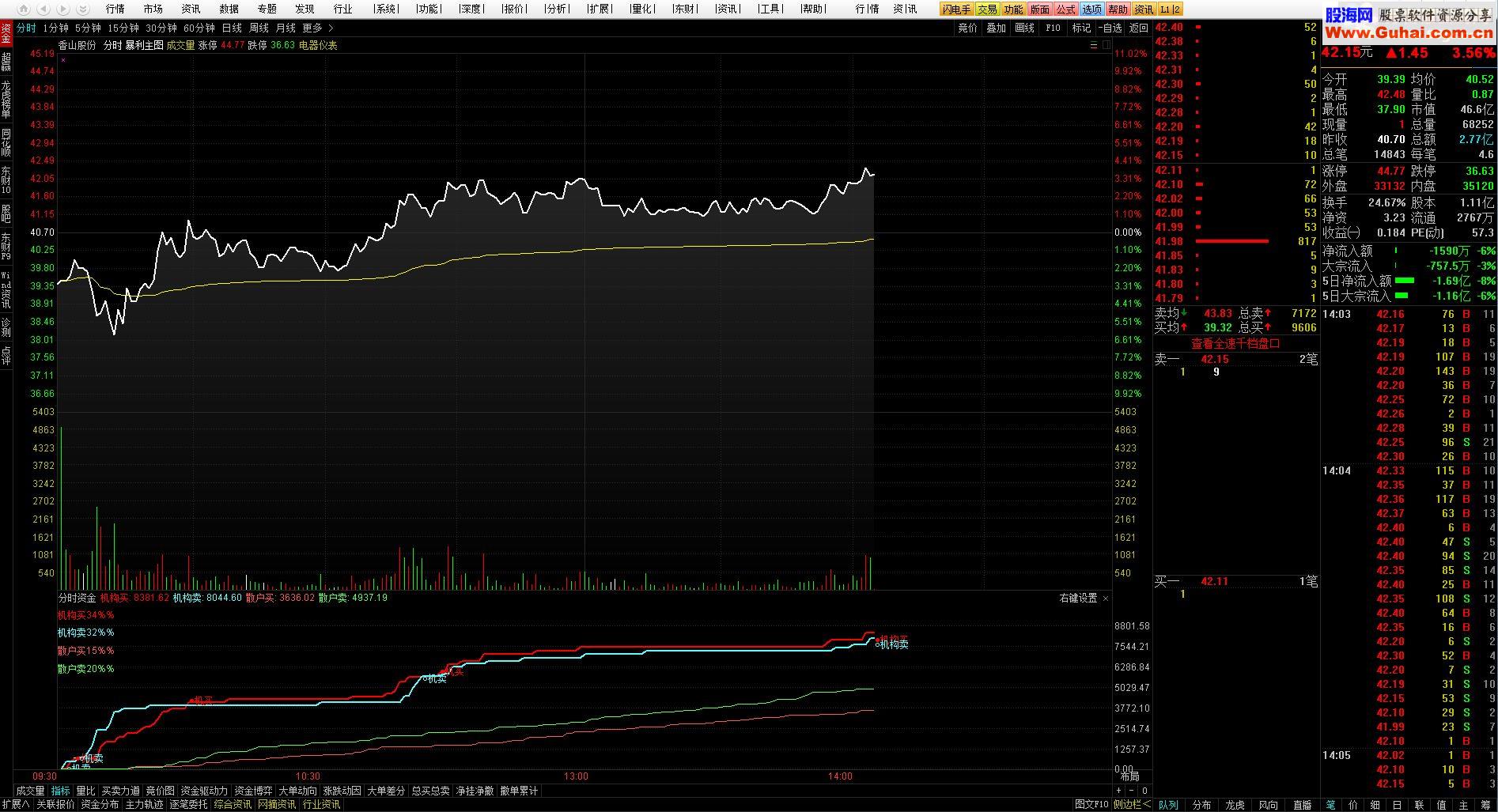Image resolution: width=1498 pixels, height=812 pixels.
Task: Switch to the 龙虎 tab
Action: click(x=1235, y=805)
